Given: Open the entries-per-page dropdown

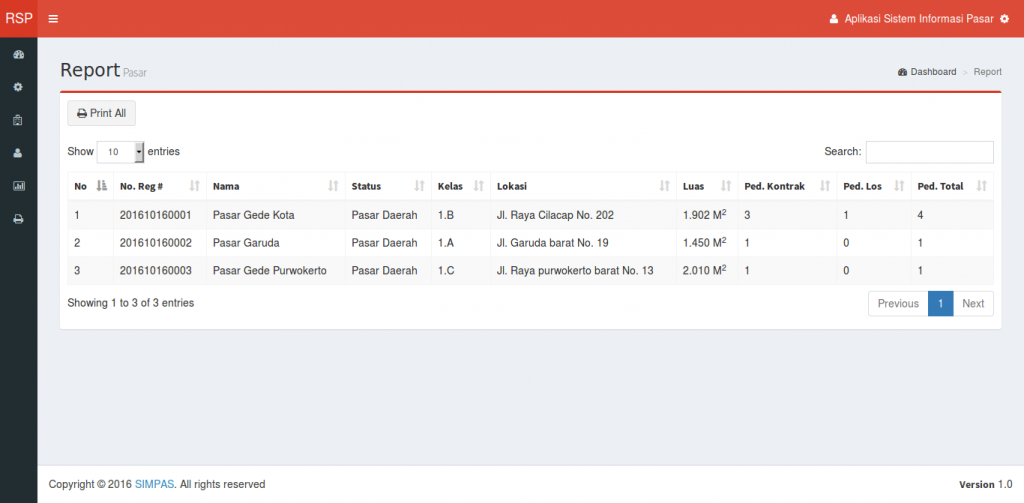Looking at the screenshot, I should click(x=121, y=152).
